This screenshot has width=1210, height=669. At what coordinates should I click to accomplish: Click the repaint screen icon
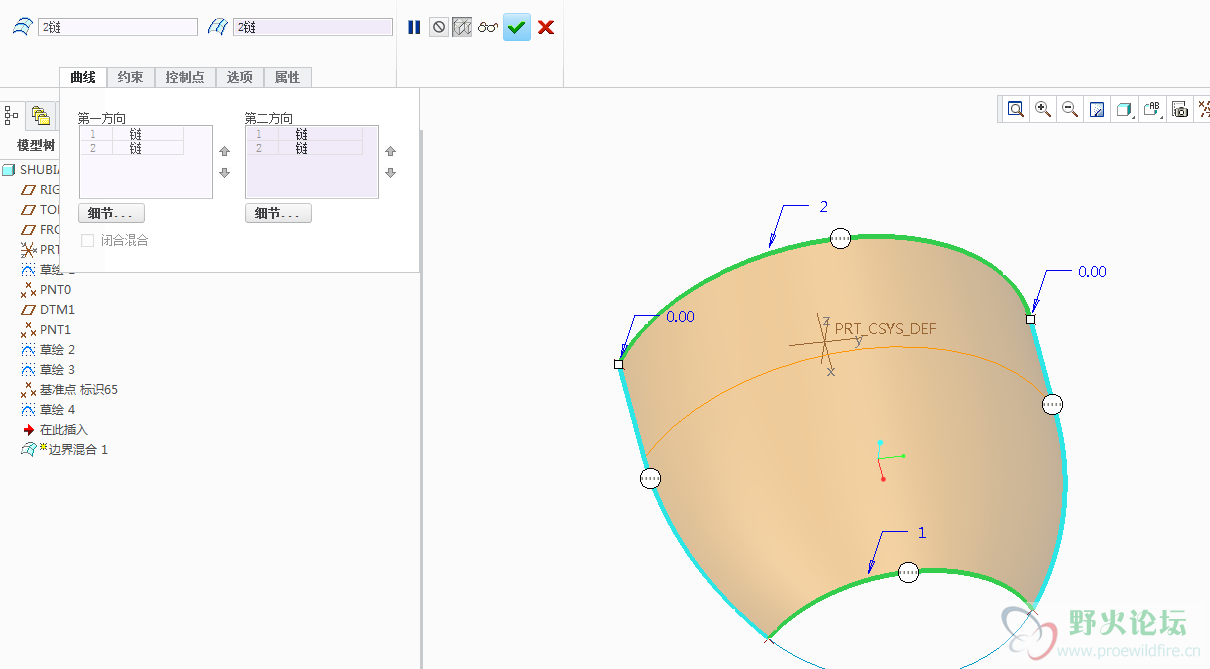[x=1097, y=109]
